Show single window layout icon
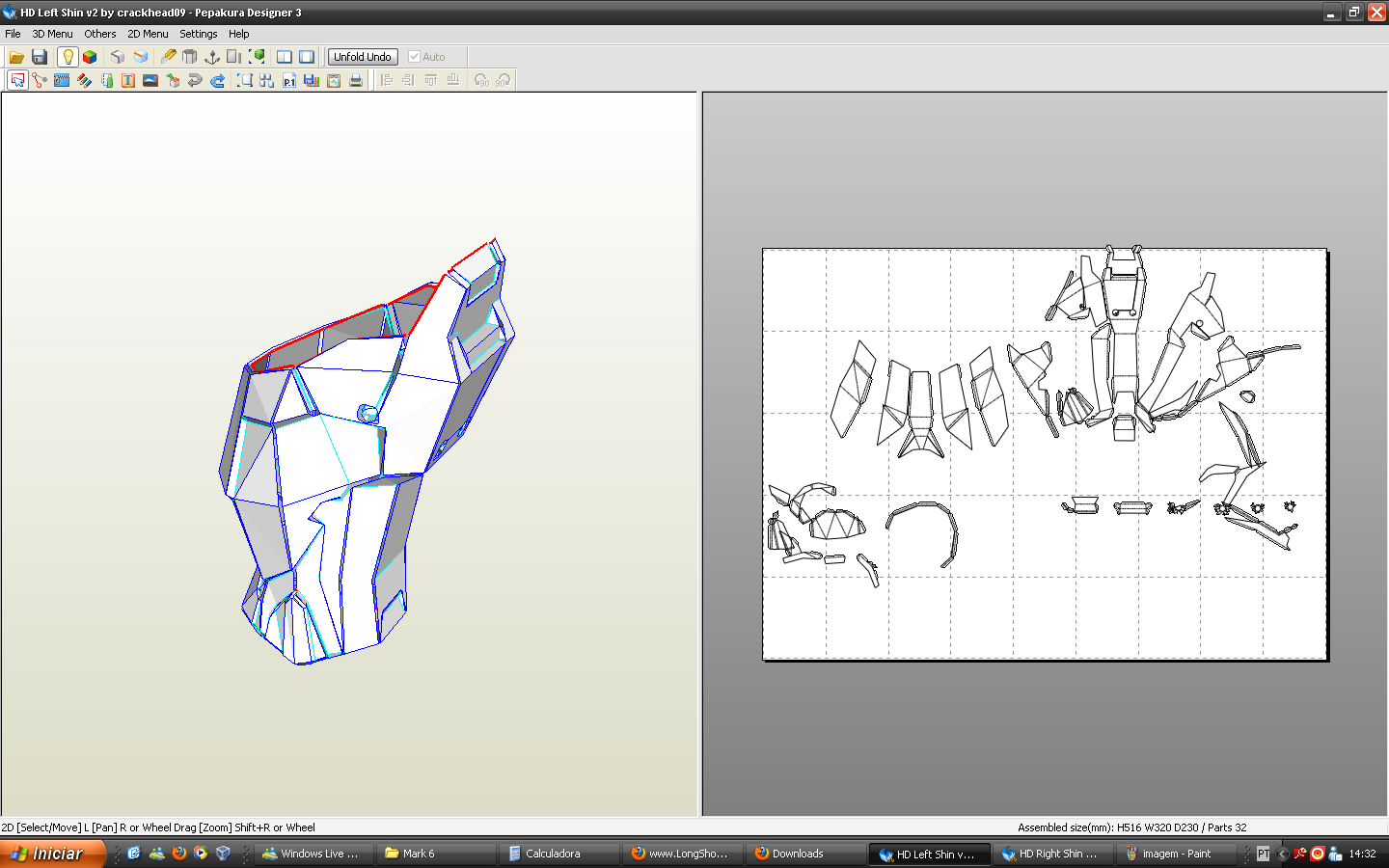 307,57
